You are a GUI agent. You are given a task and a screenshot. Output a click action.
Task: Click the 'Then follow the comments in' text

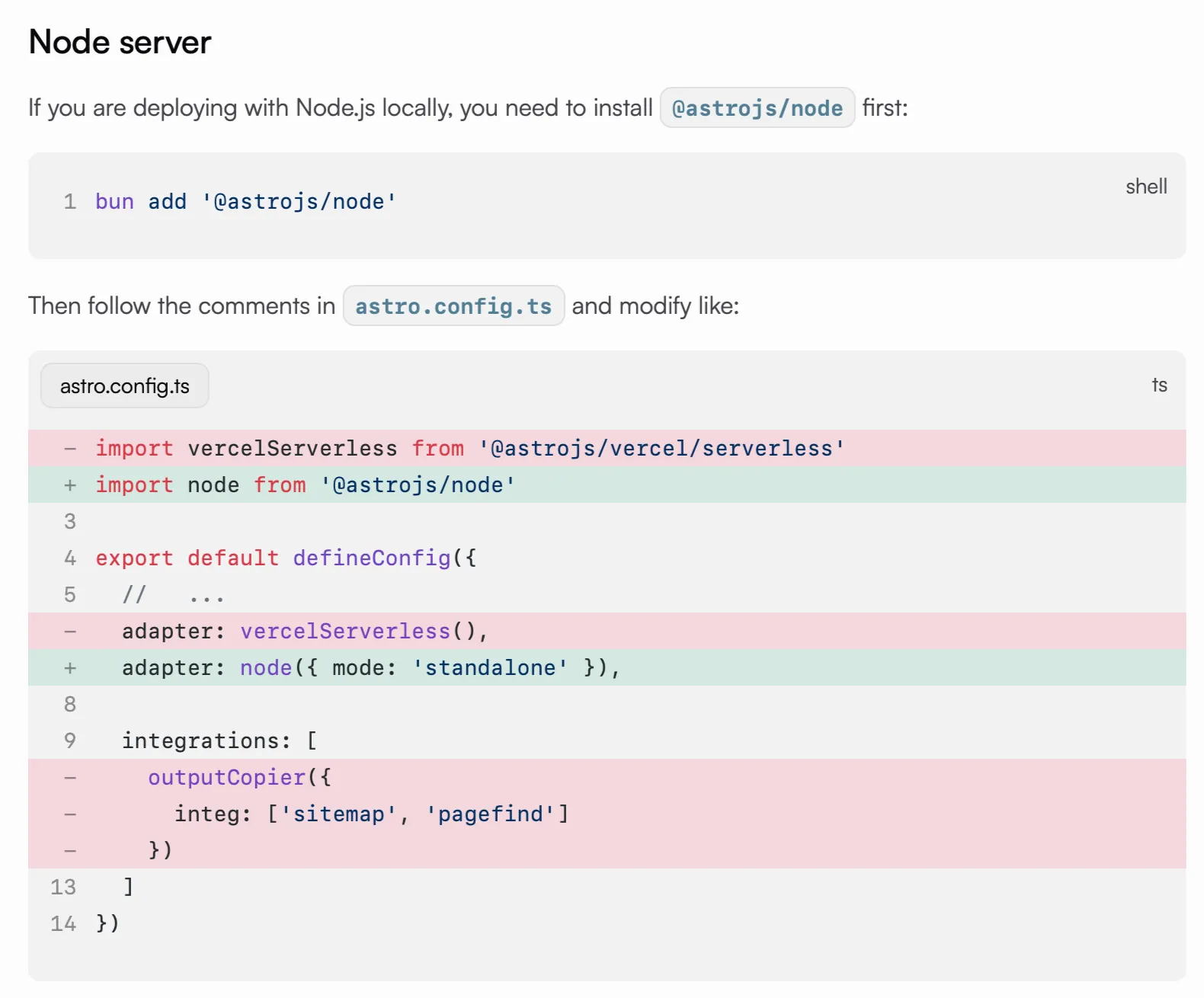click(182, 306)
